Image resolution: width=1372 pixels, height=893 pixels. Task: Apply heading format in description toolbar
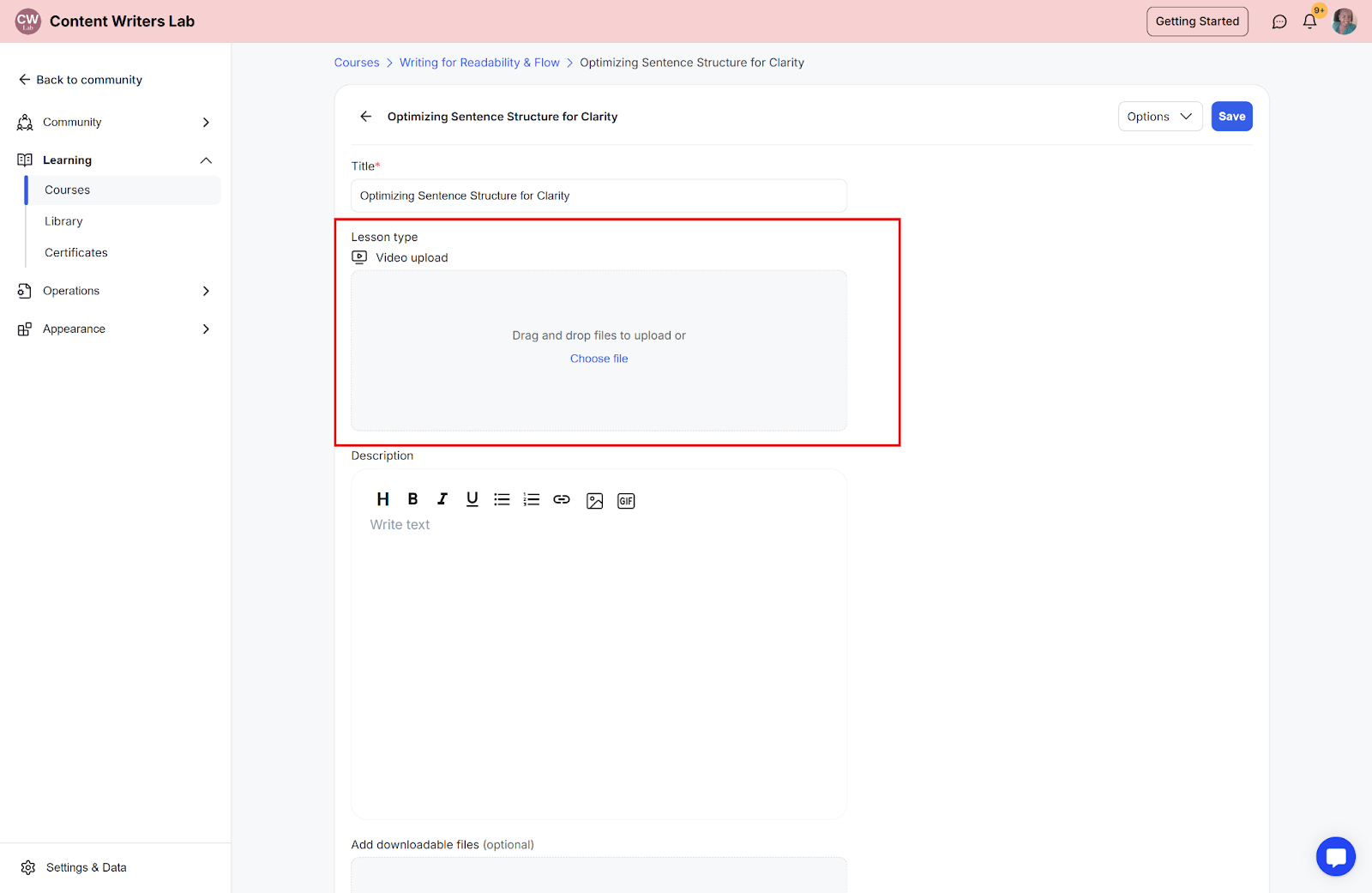coord(383,499)
